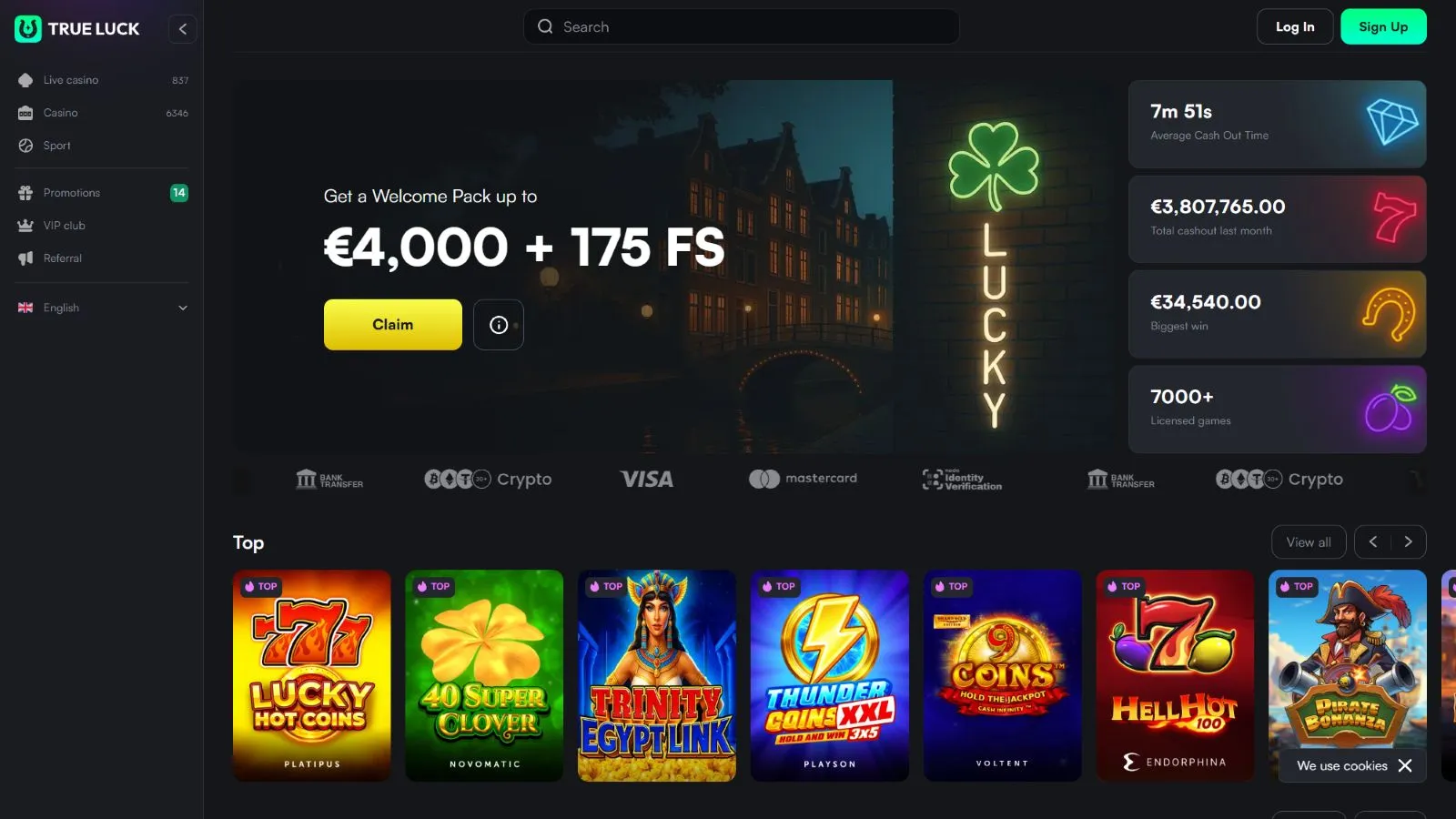Open Live casino from the sidebar
The height and width of the screenshot is (819, 1456).
click(x=102, y=80)
